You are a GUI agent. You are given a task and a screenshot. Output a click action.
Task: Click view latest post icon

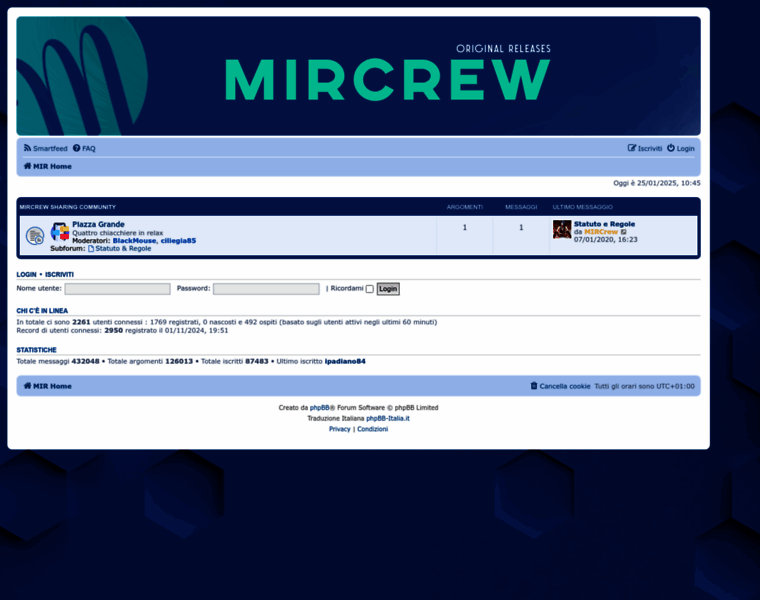click(624, 232)
